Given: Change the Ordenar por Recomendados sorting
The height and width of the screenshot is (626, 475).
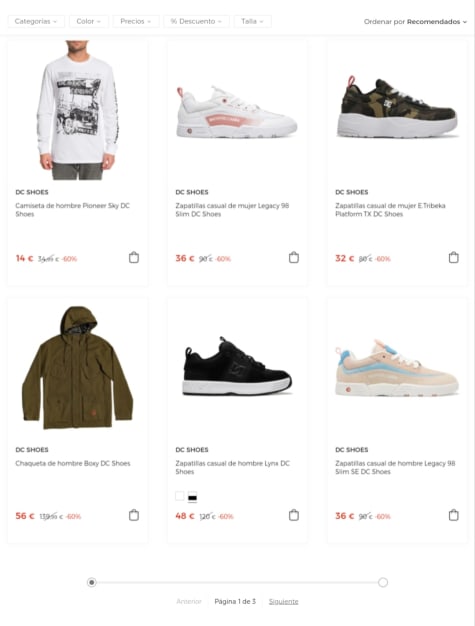Looking at the screenshot, I should pyautogui.click(x=415, y=22).
